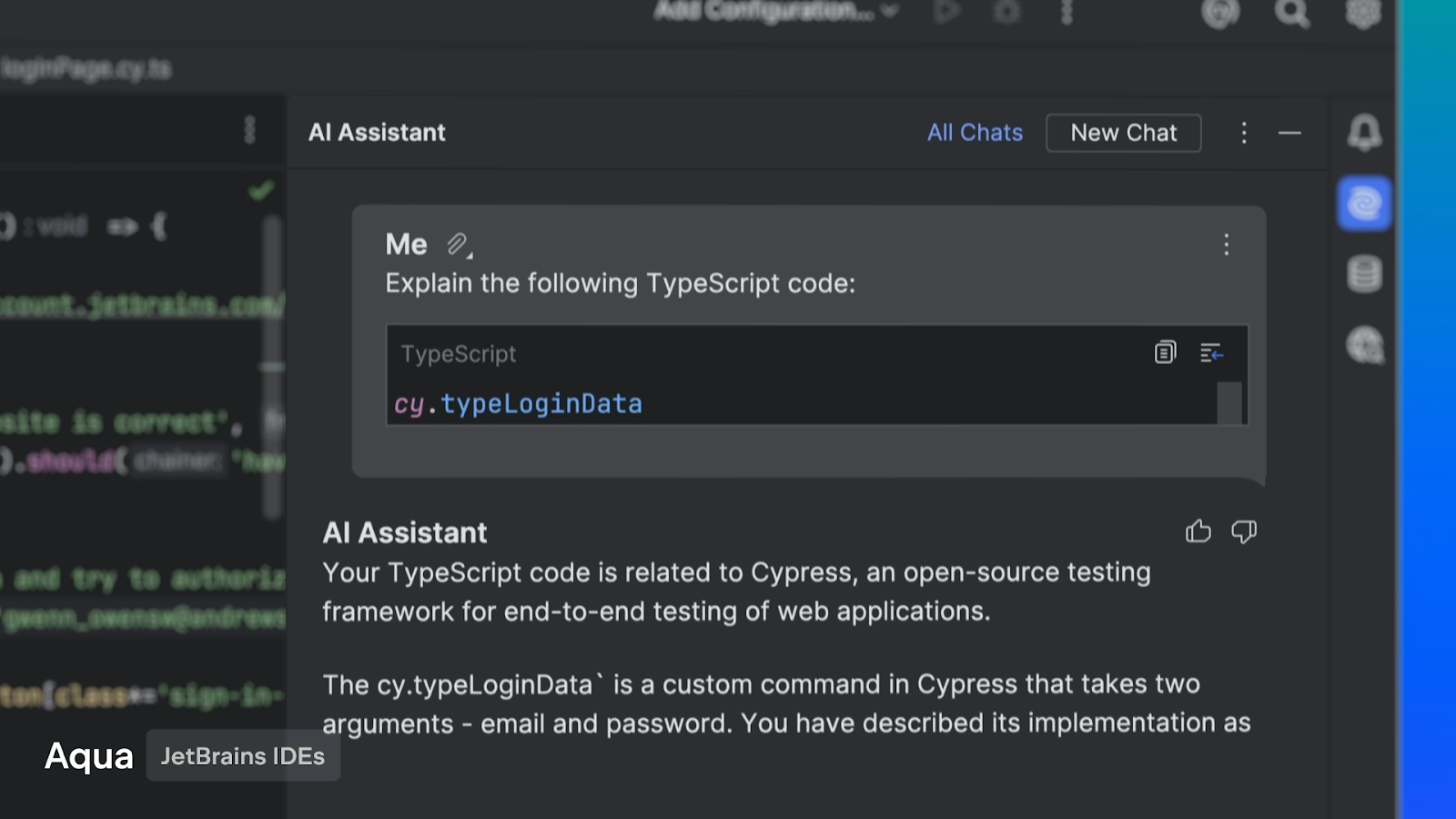Start a New Chat
The width and height of the screenshot is (1456, 819).
(x=1124, y=133)
